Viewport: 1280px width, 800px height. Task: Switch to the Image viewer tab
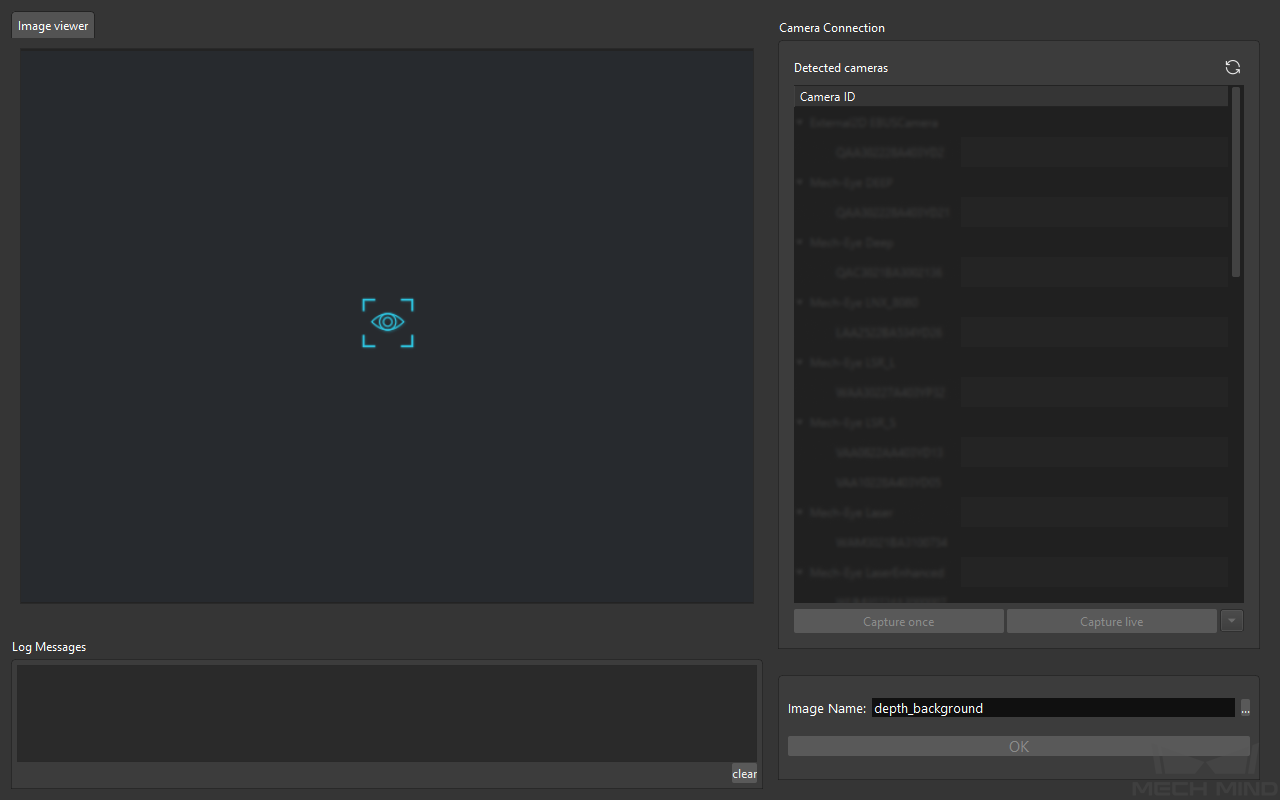(53, 26)
